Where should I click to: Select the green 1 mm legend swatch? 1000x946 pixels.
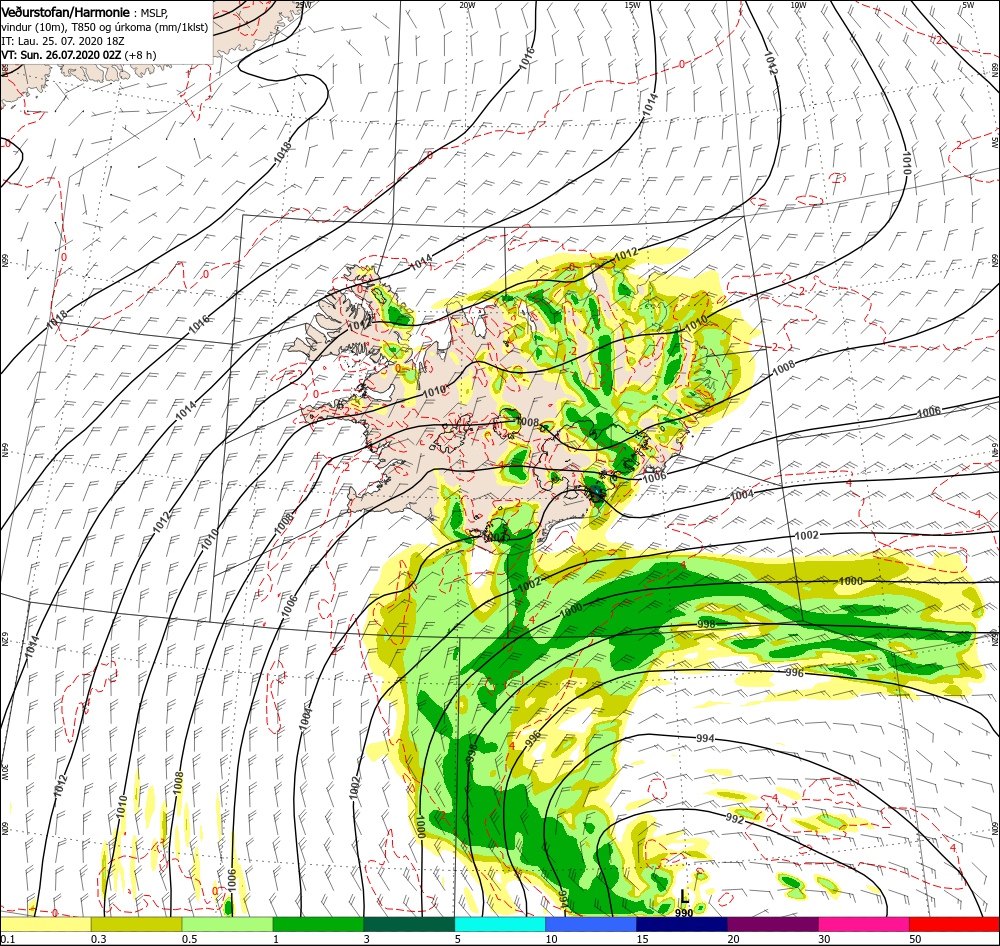pyautogui.click(x=318, y=924)
